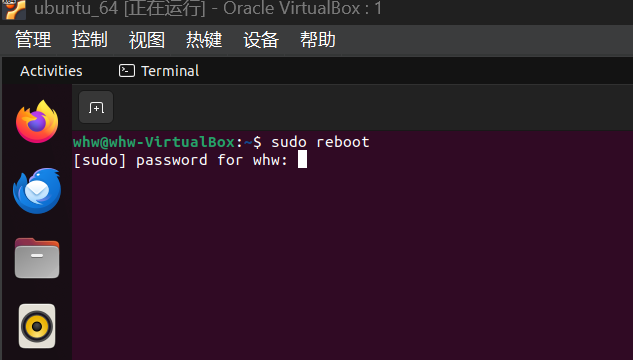Open the new tab button in Terminal
633x360 pixels.
pos(96,107)
